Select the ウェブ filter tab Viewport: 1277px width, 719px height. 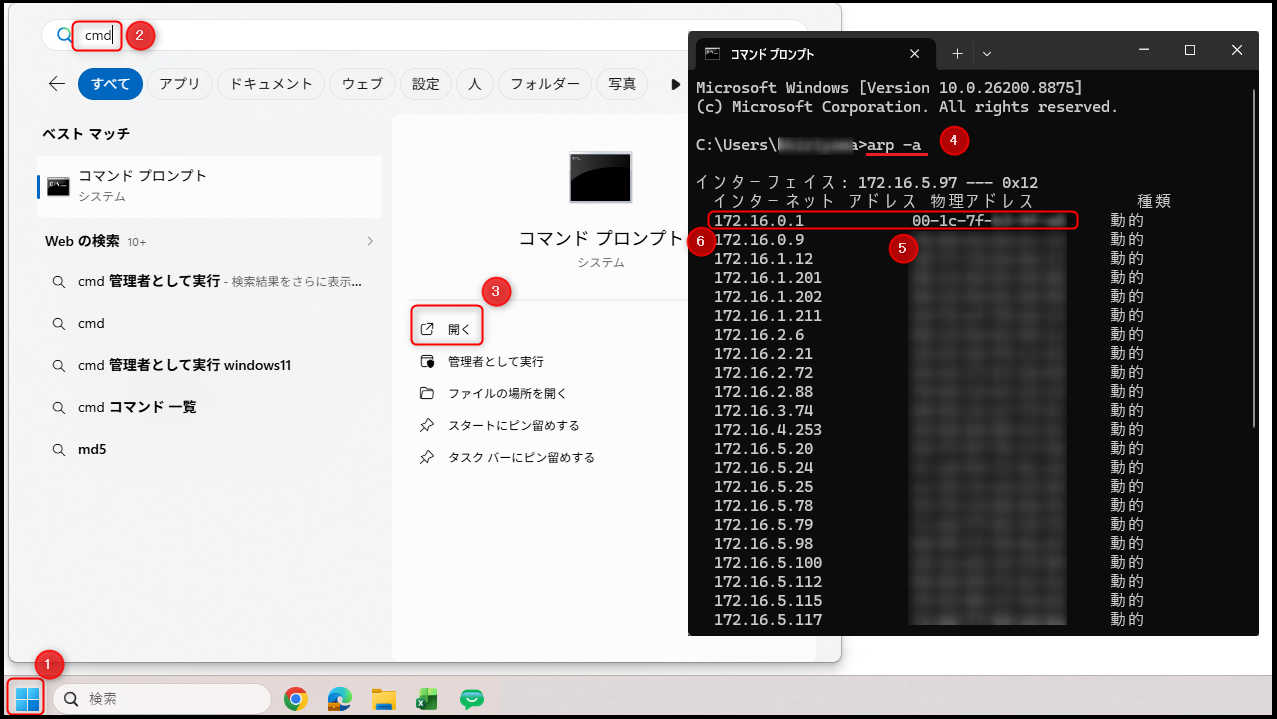pos(362,84)
